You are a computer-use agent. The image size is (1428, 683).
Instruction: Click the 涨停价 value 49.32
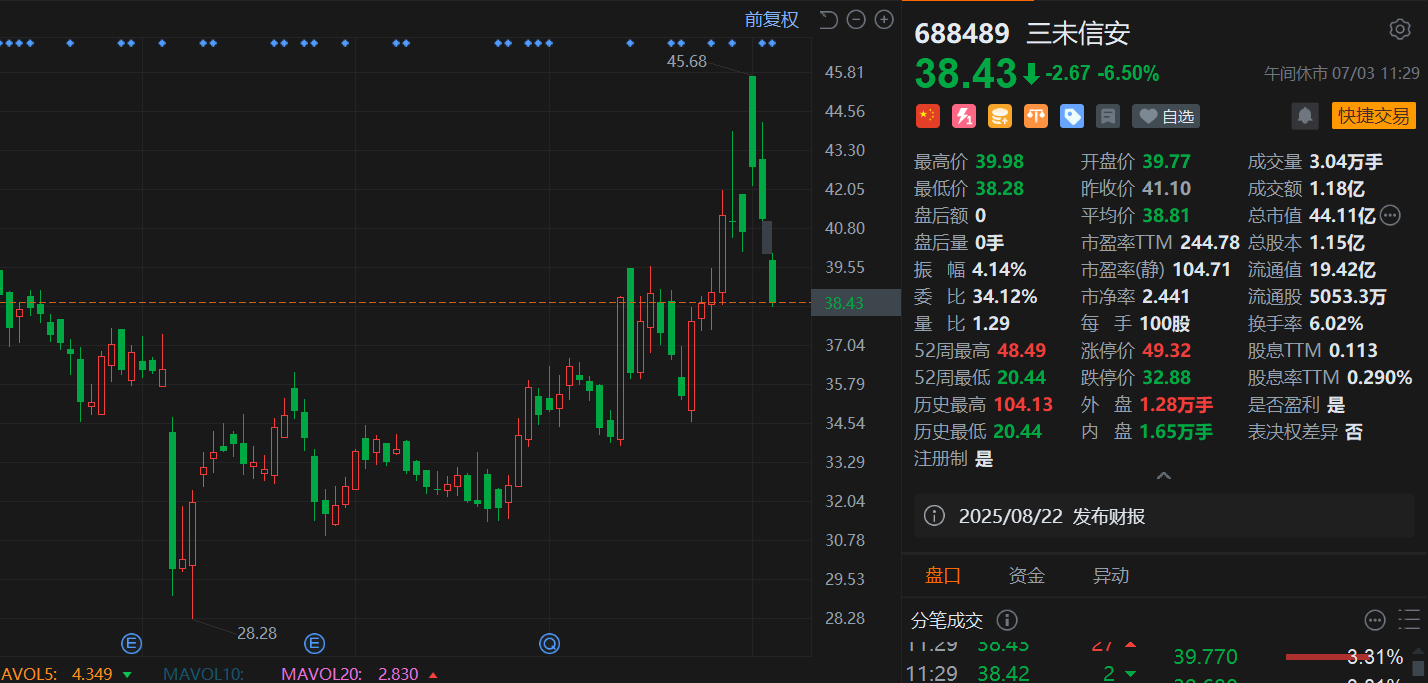tap(1165, 351)
